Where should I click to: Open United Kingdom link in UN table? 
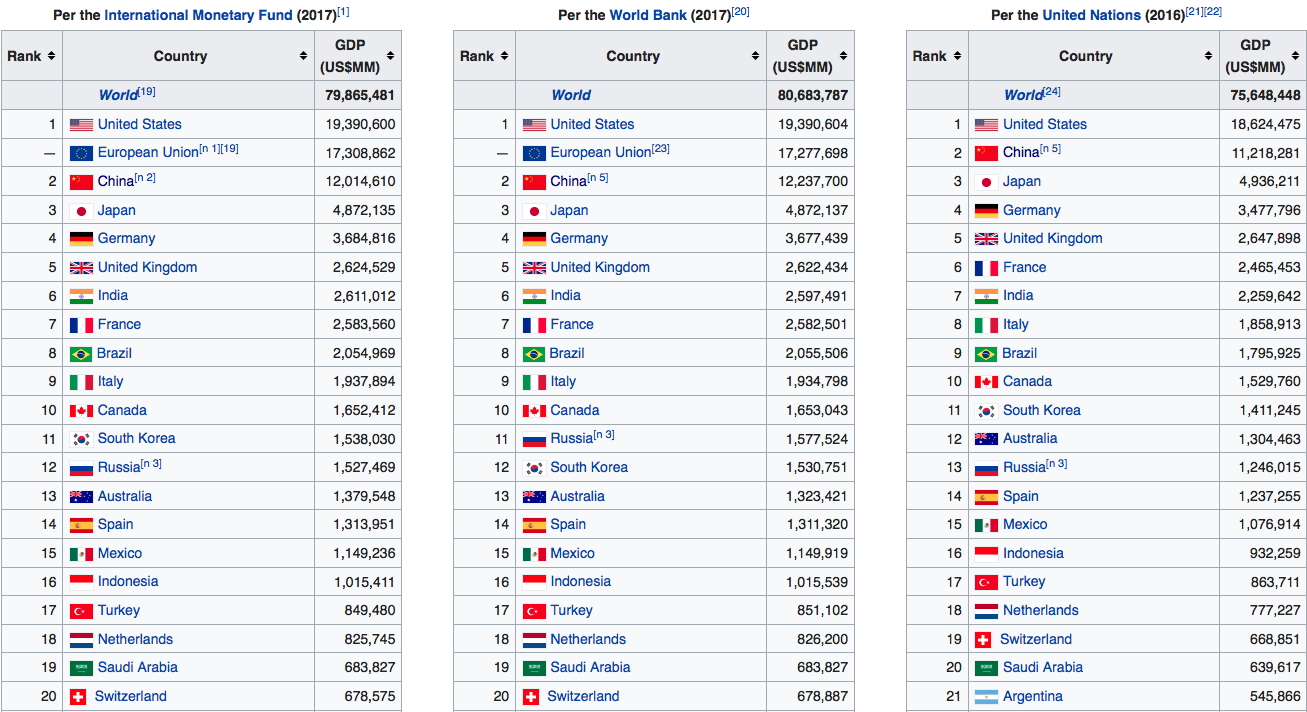coord(1053,239)
